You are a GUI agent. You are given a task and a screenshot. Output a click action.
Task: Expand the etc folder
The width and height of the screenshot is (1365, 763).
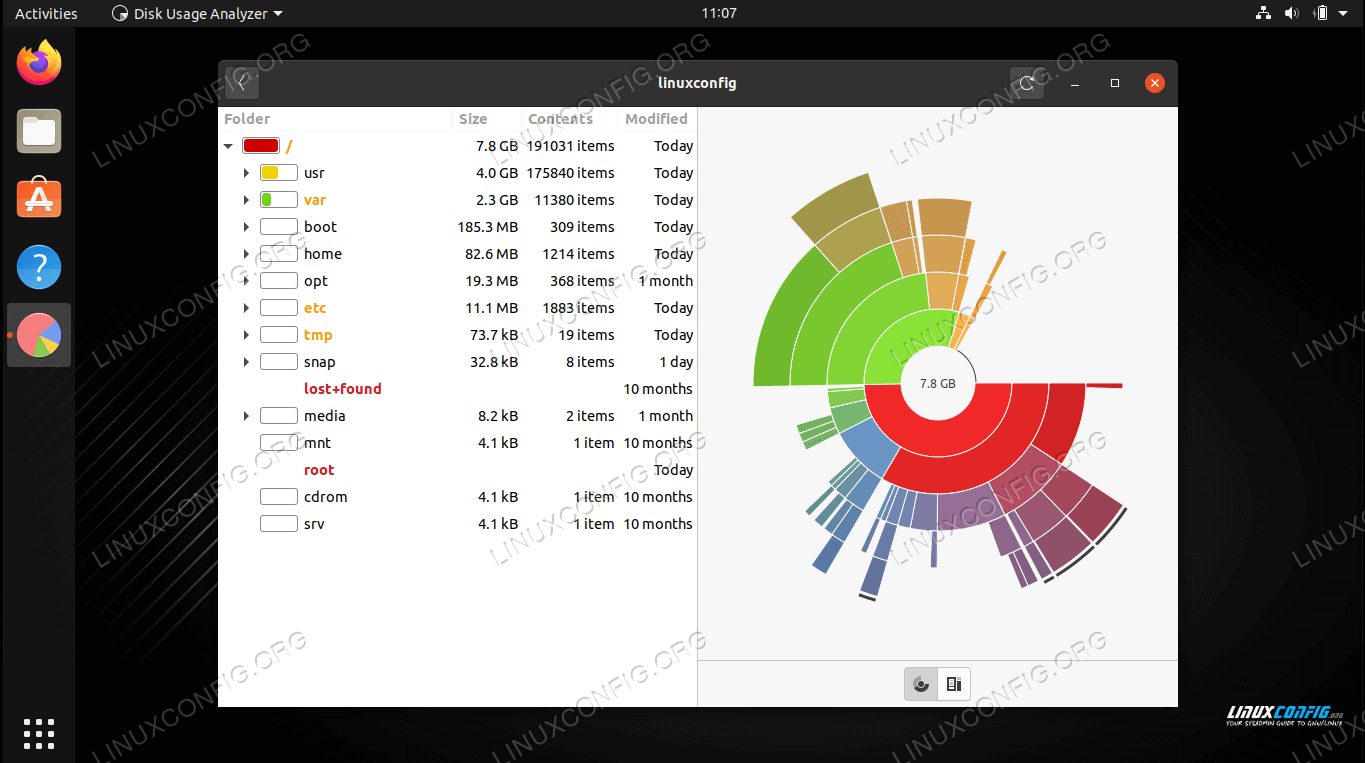point(246,308)
